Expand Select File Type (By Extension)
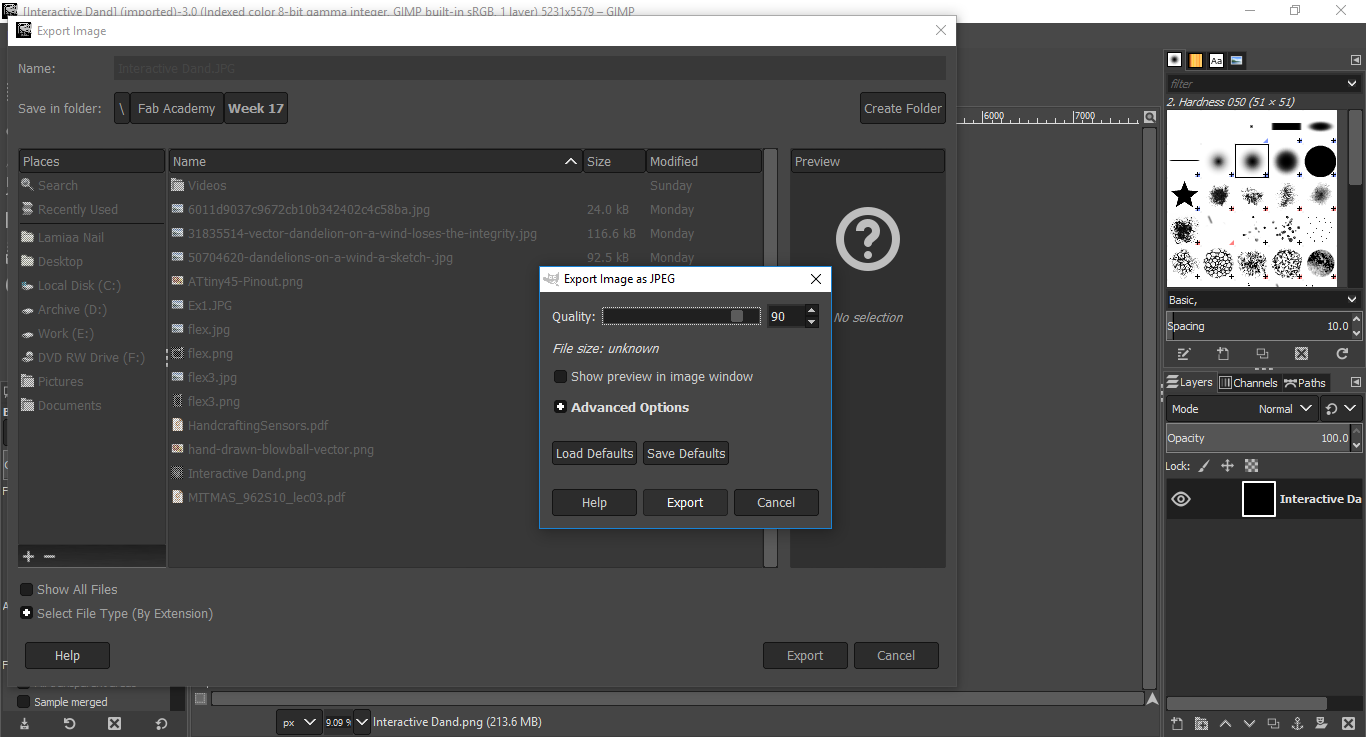 27,613
